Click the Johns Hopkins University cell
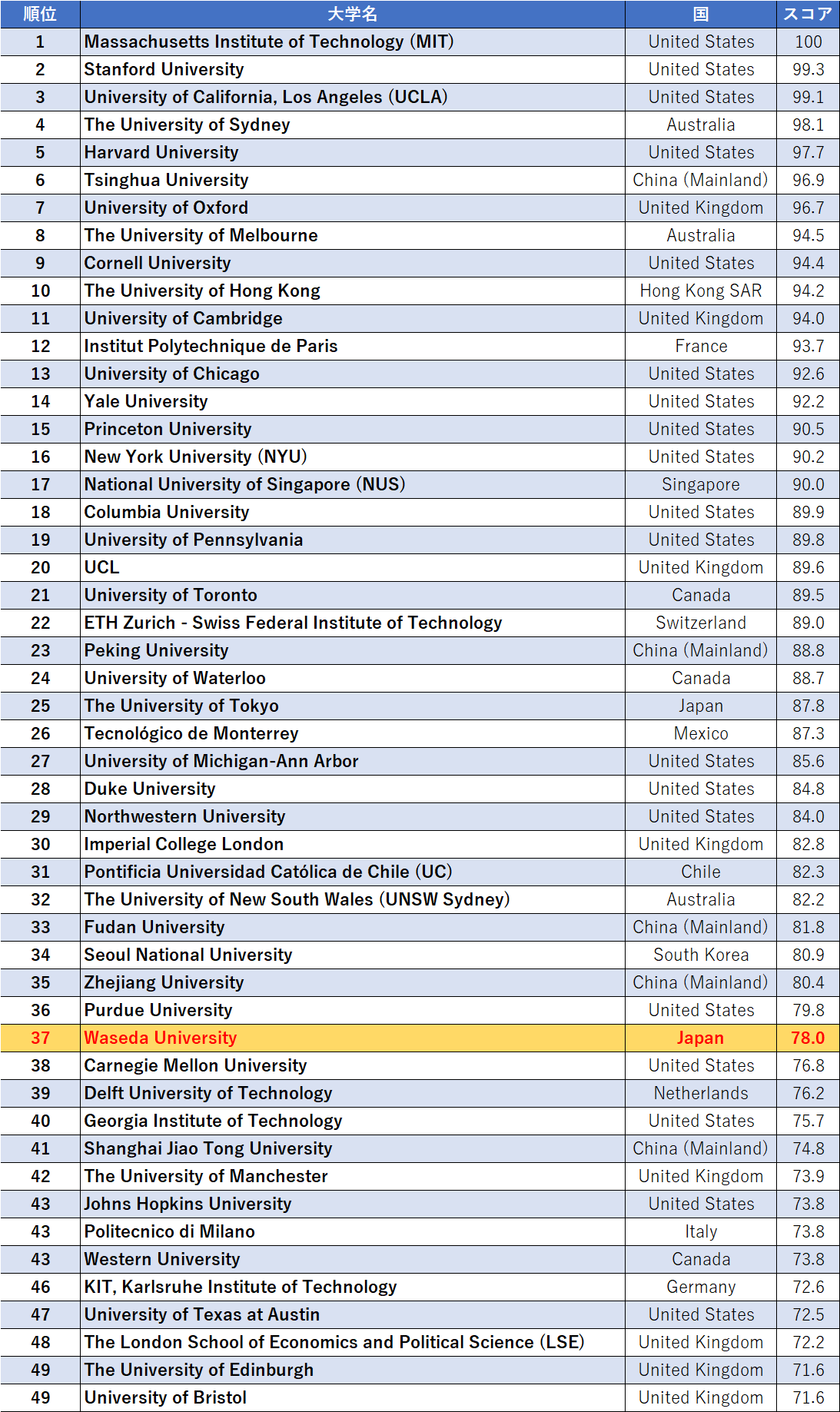This screenshot has height=1412, width=840. pos(353,1204)
